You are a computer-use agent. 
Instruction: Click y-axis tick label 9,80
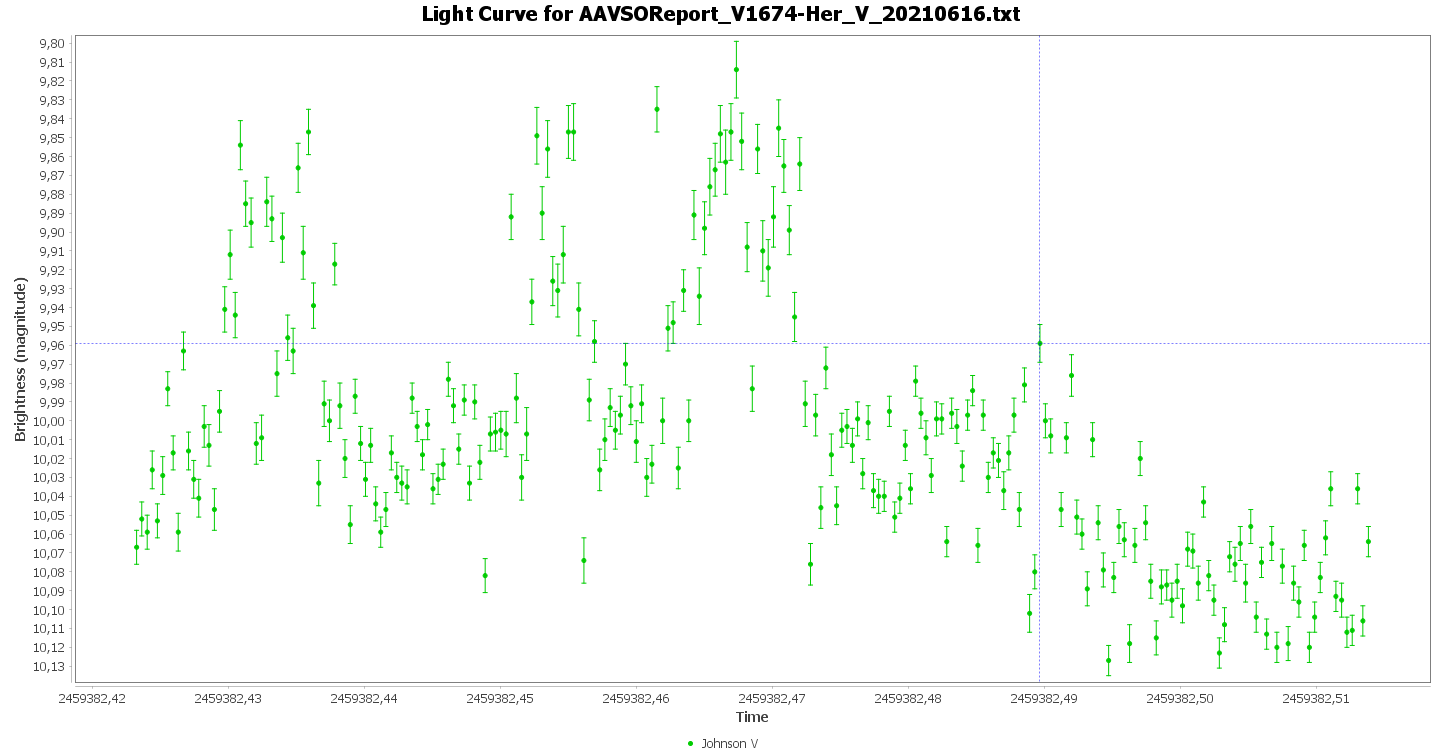pos(52,43)
